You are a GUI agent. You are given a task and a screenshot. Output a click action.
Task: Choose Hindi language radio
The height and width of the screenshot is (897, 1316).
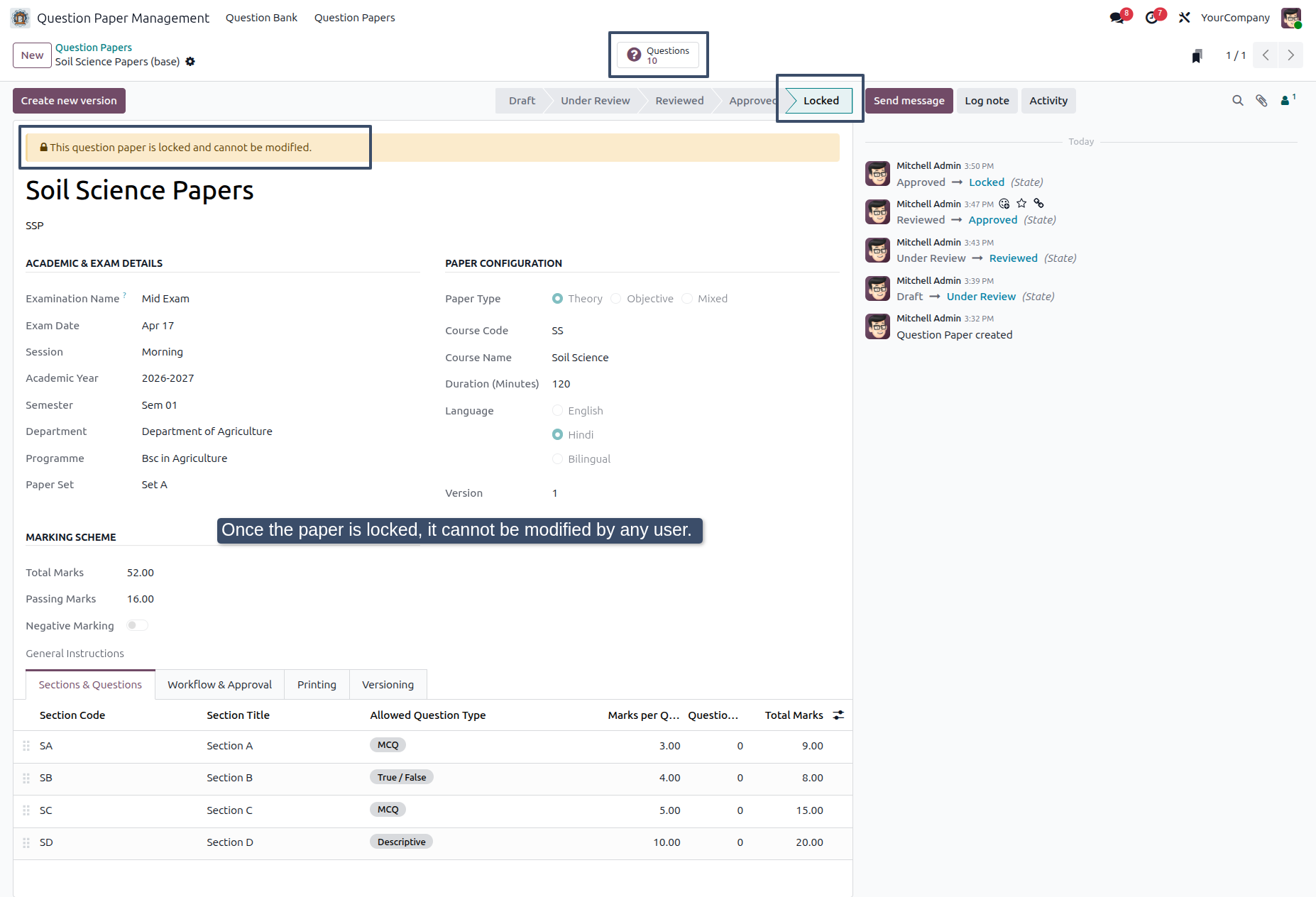[557, 435]
